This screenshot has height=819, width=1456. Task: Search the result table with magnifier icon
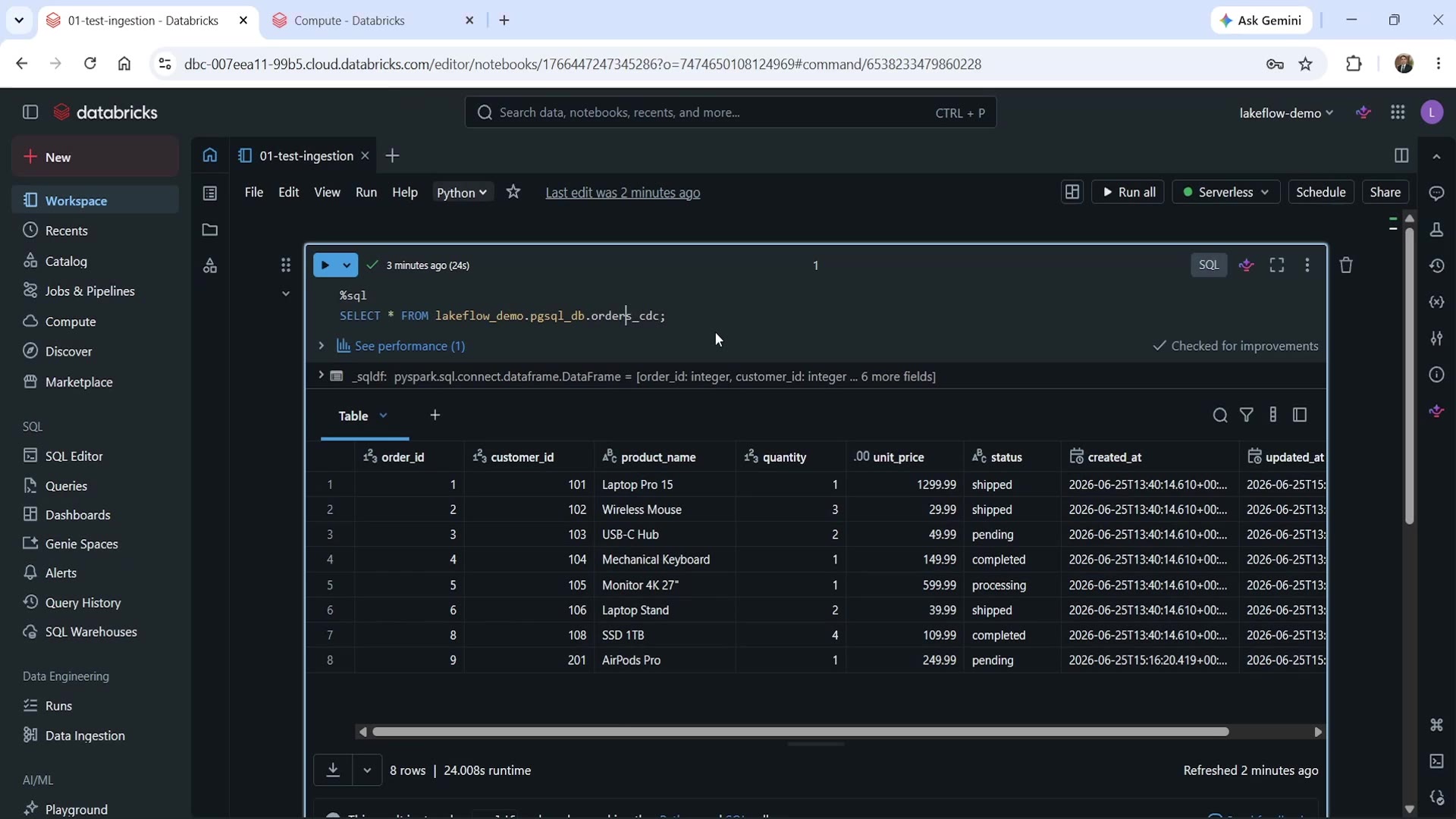tap(1220, 415)
